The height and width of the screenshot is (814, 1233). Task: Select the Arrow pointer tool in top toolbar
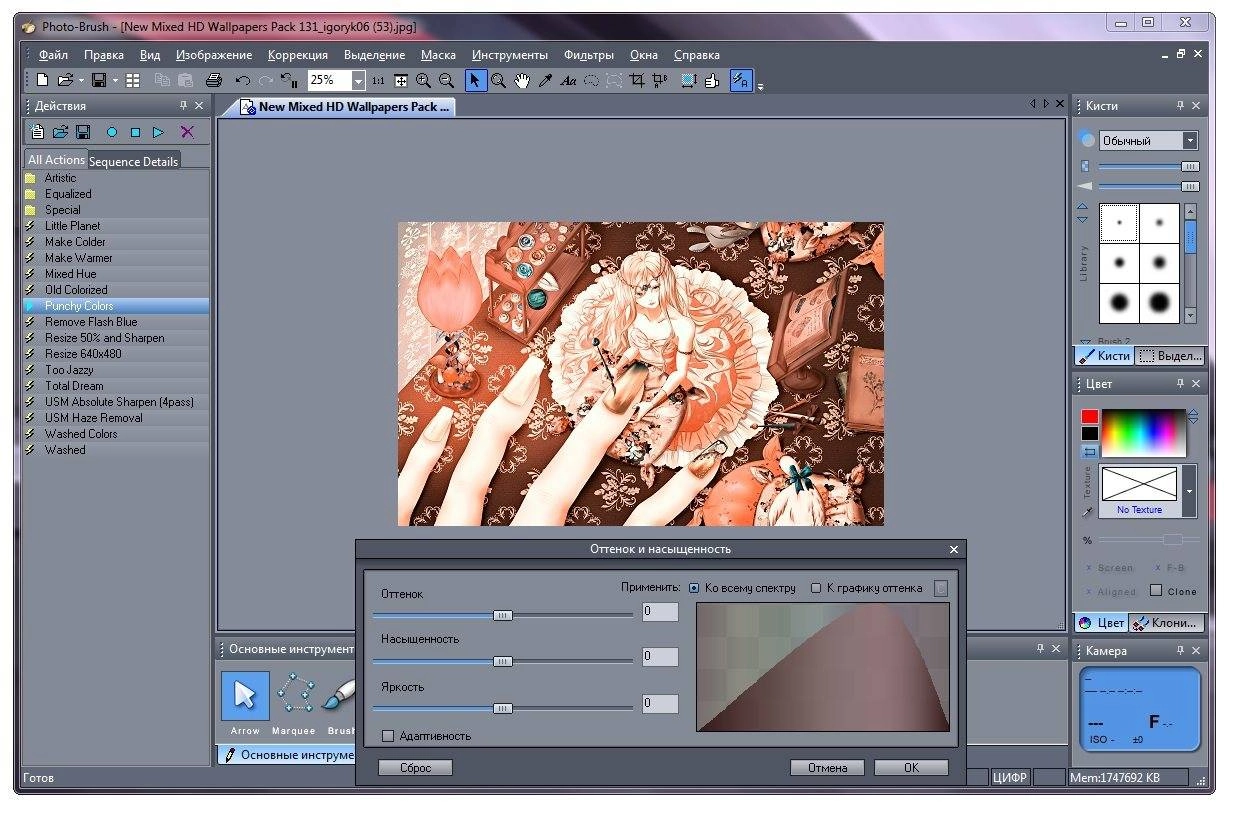(476, 81)
